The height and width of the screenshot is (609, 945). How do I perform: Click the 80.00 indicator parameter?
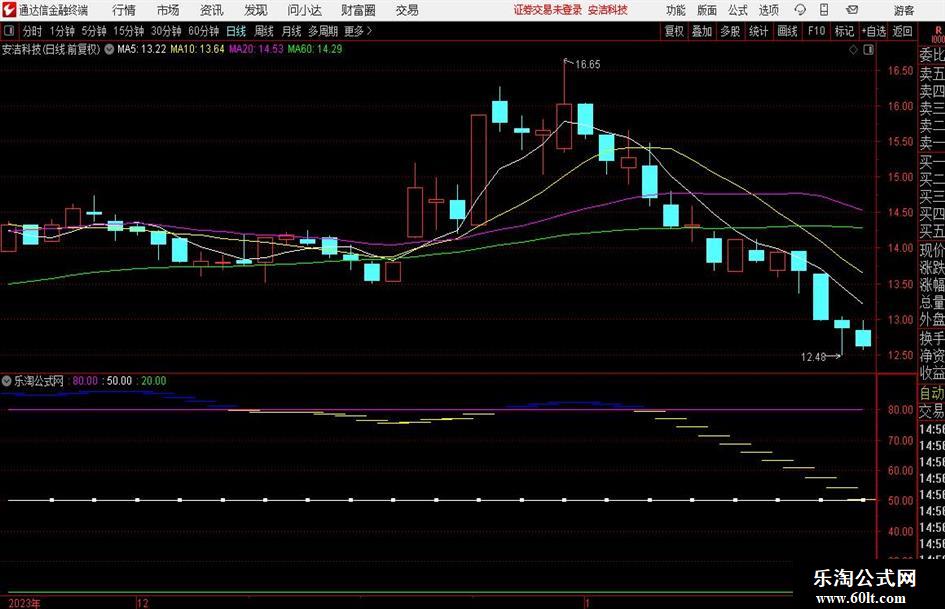[85, 381]
